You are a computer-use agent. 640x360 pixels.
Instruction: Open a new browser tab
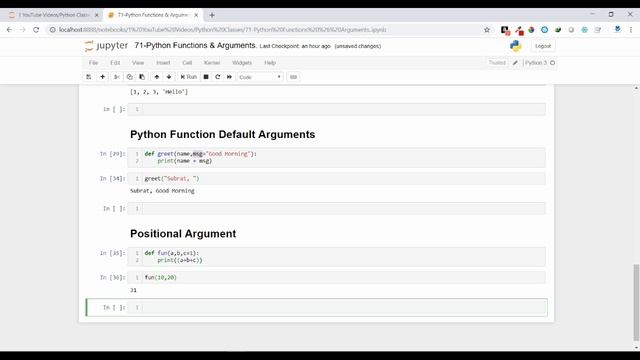(x=212, y=15)
